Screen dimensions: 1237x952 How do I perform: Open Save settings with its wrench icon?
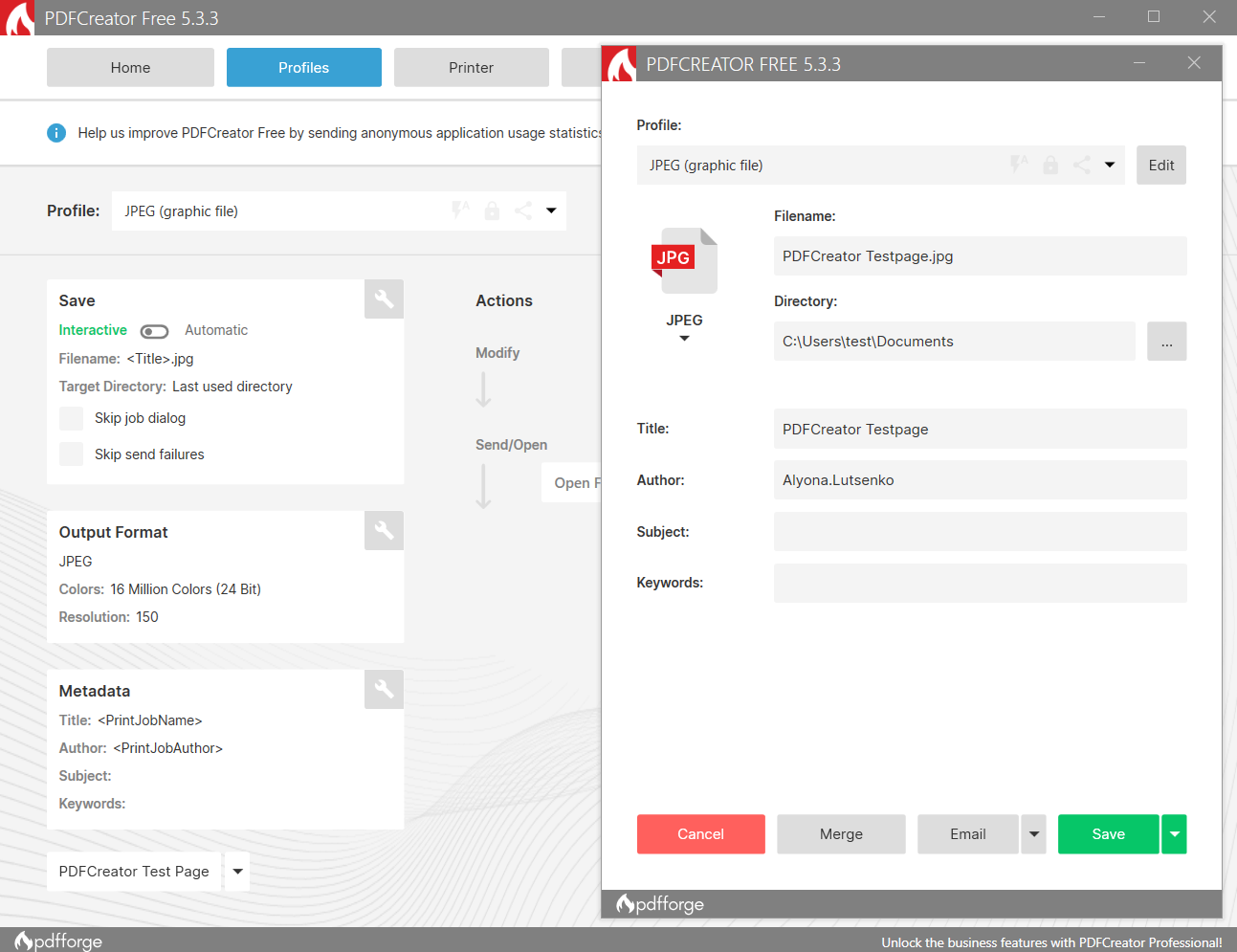(384, 299)
